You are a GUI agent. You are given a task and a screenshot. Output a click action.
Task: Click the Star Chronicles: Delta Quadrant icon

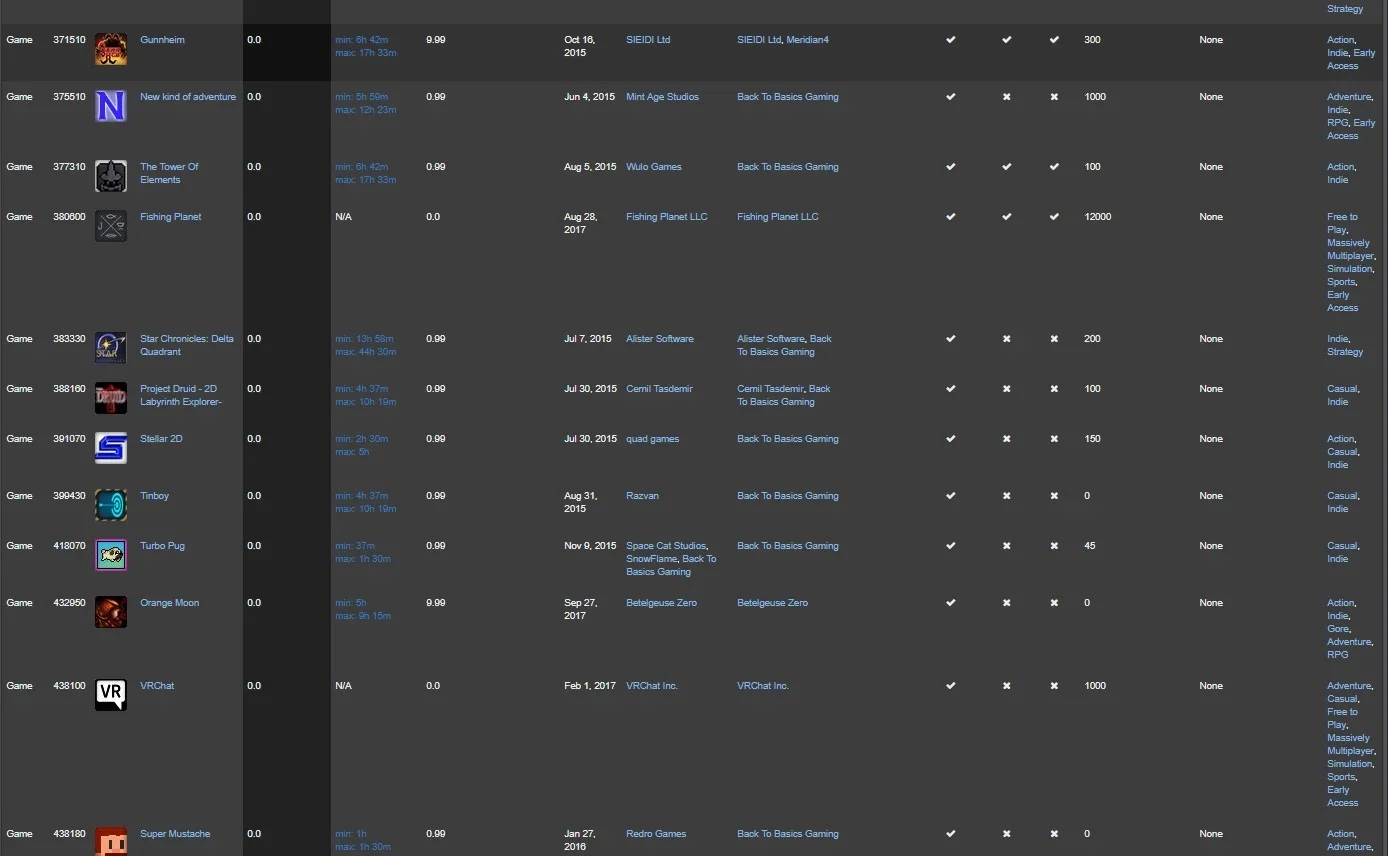click(x=111, y=348)
